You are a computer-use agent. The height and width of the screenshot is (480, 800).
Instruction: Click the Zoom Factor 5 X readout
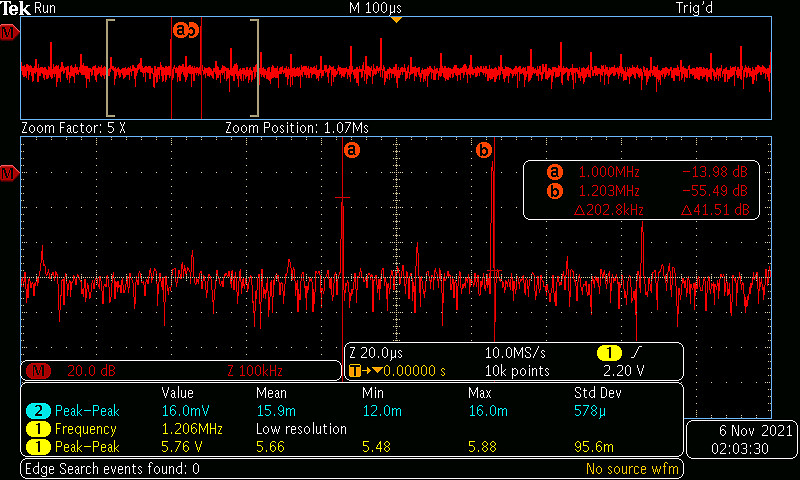(73, 128)
